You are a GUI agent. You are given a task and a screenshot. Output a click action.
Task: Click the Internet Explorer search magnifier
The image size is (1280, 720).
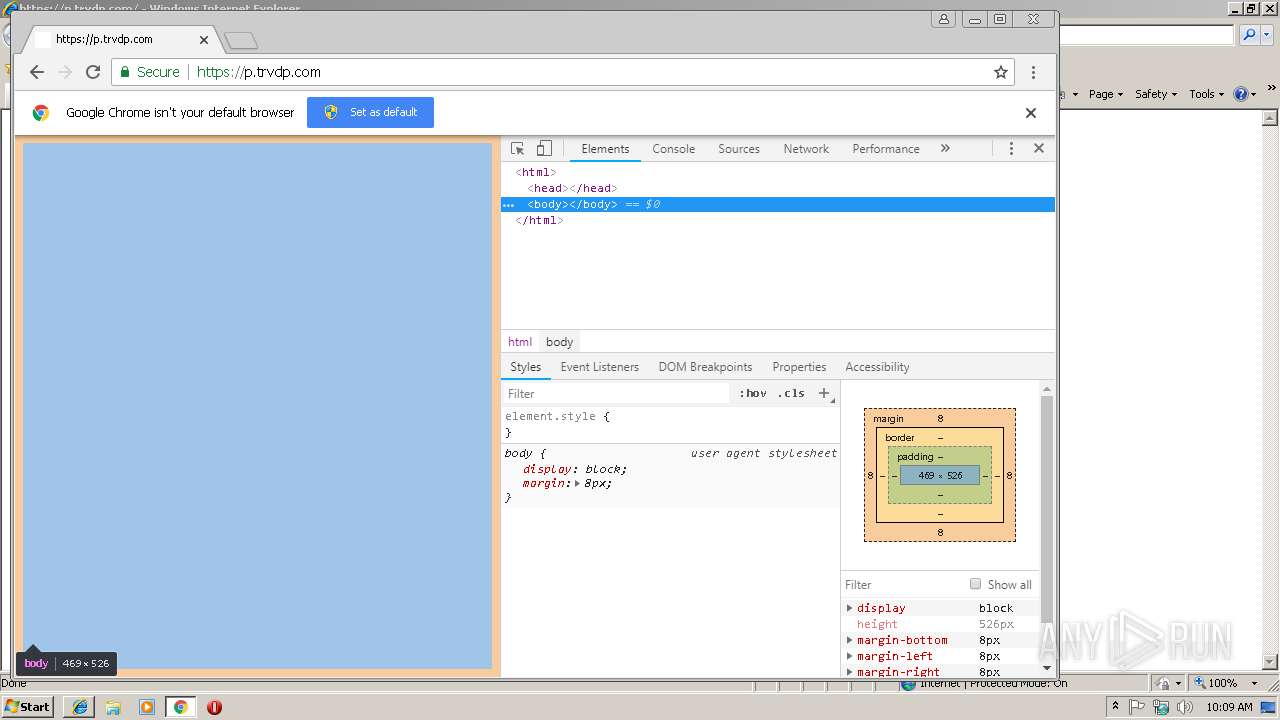1249,35
